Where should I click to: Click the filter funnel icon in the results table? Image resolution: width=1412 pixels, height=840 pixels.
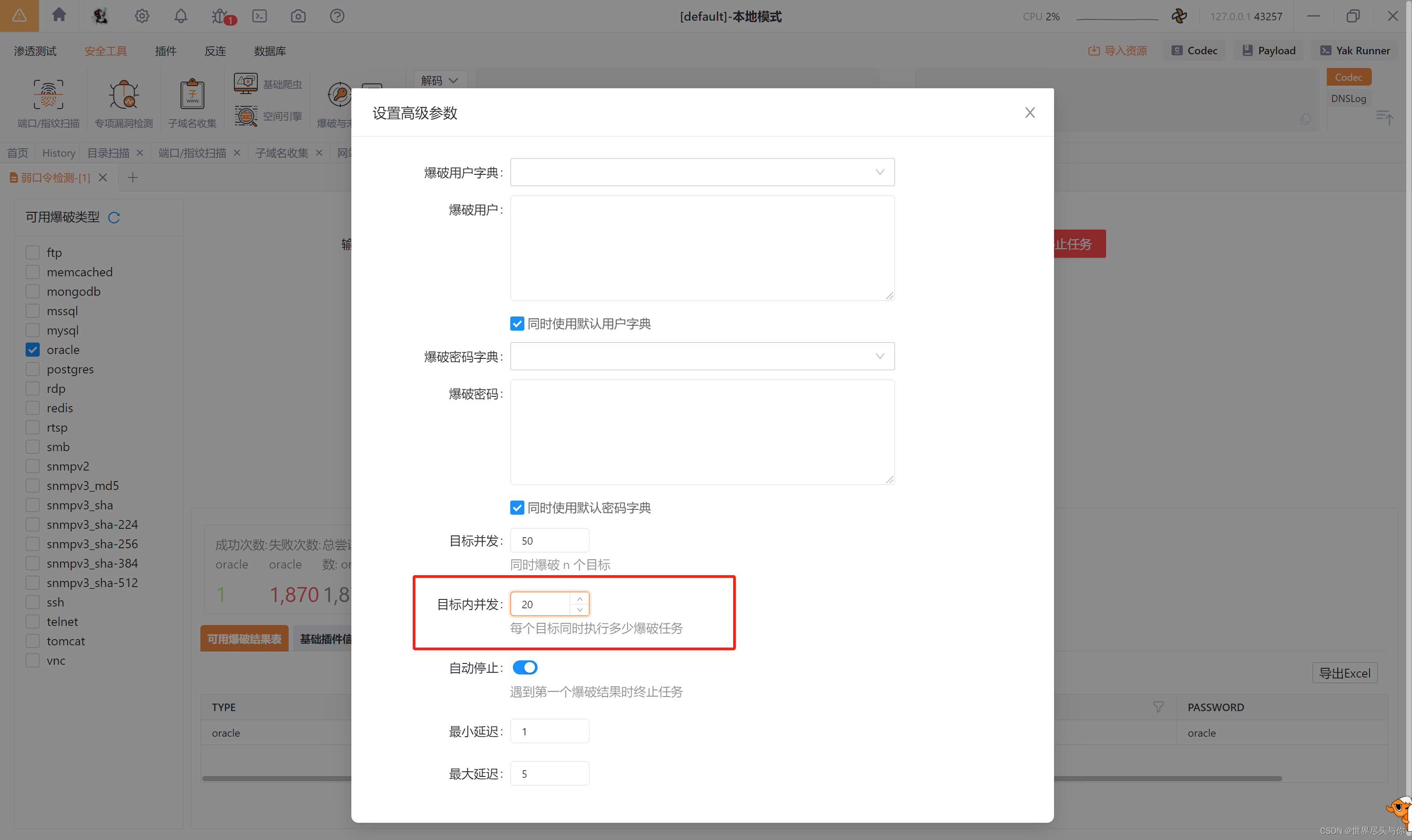[x=1158, y=706]
